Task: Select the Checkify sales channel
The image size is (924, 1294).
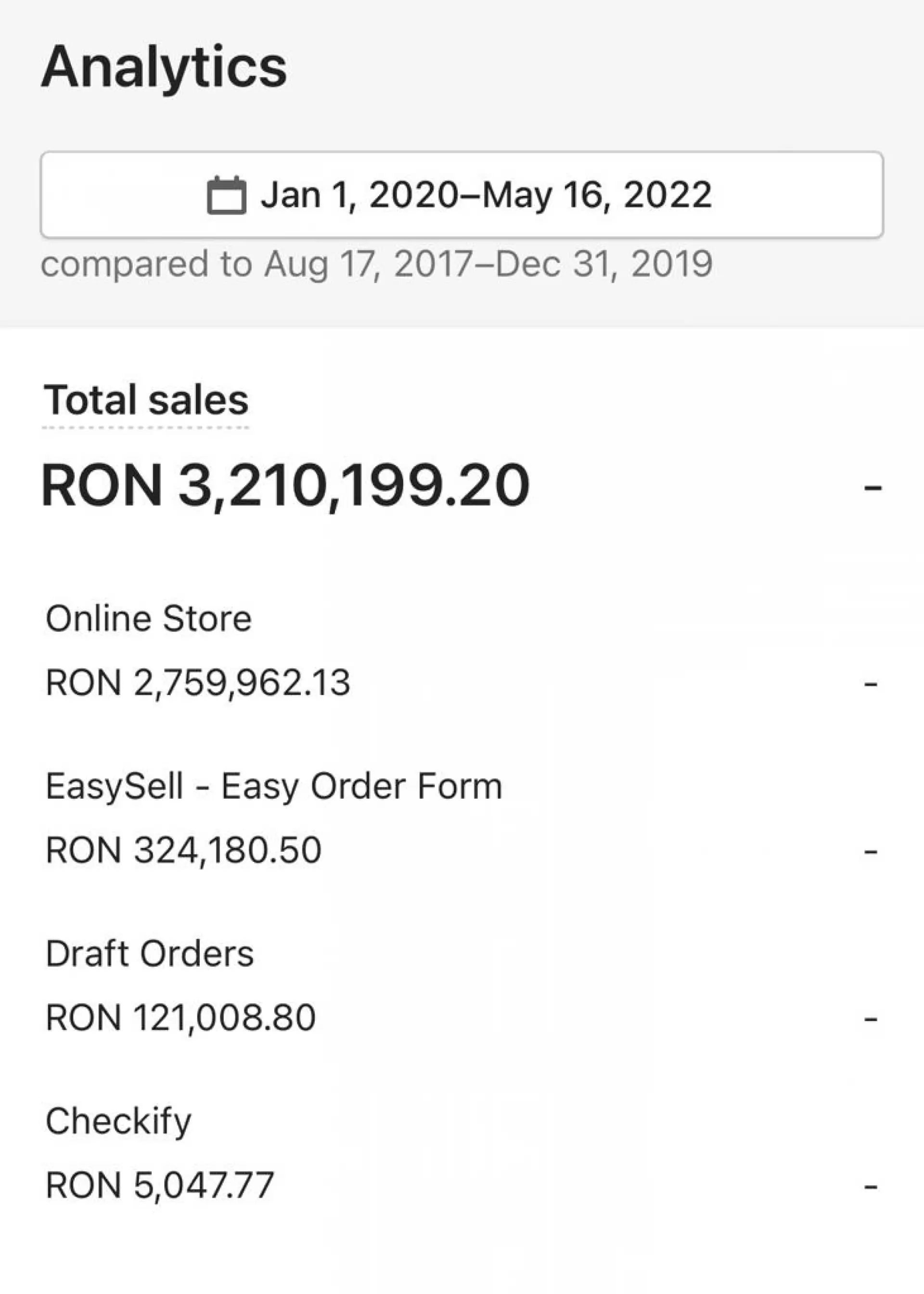Action: click(x=118, y=1121)
